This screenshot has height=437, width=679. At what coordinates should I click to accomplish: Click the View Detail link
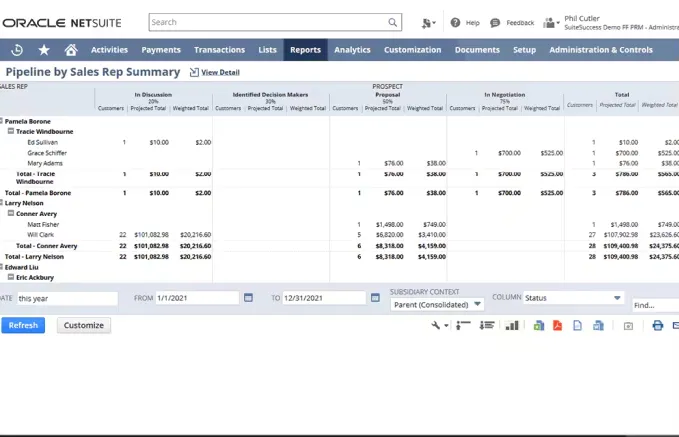220,73
